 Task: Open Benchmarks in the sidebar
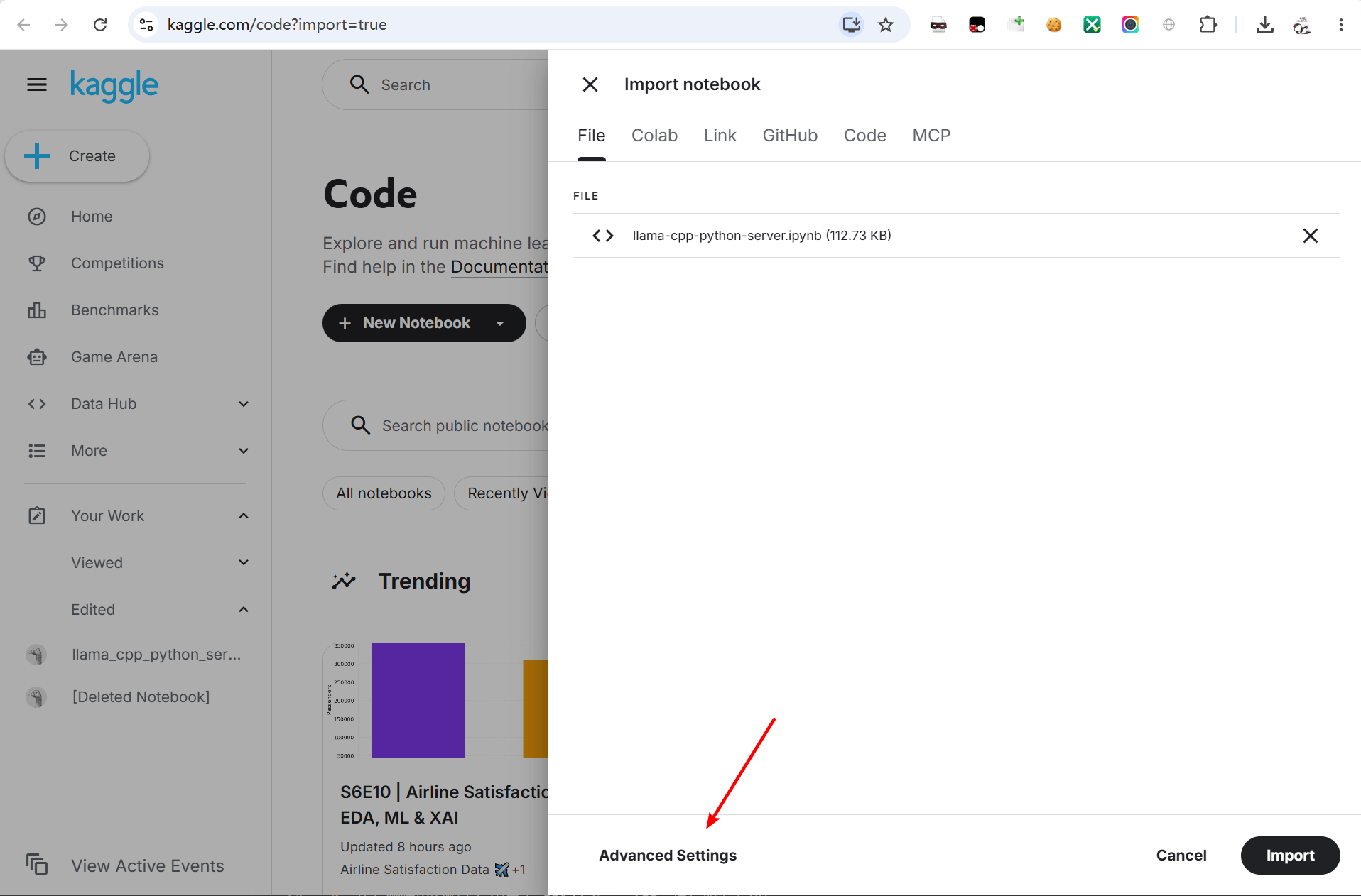(114, 310)
